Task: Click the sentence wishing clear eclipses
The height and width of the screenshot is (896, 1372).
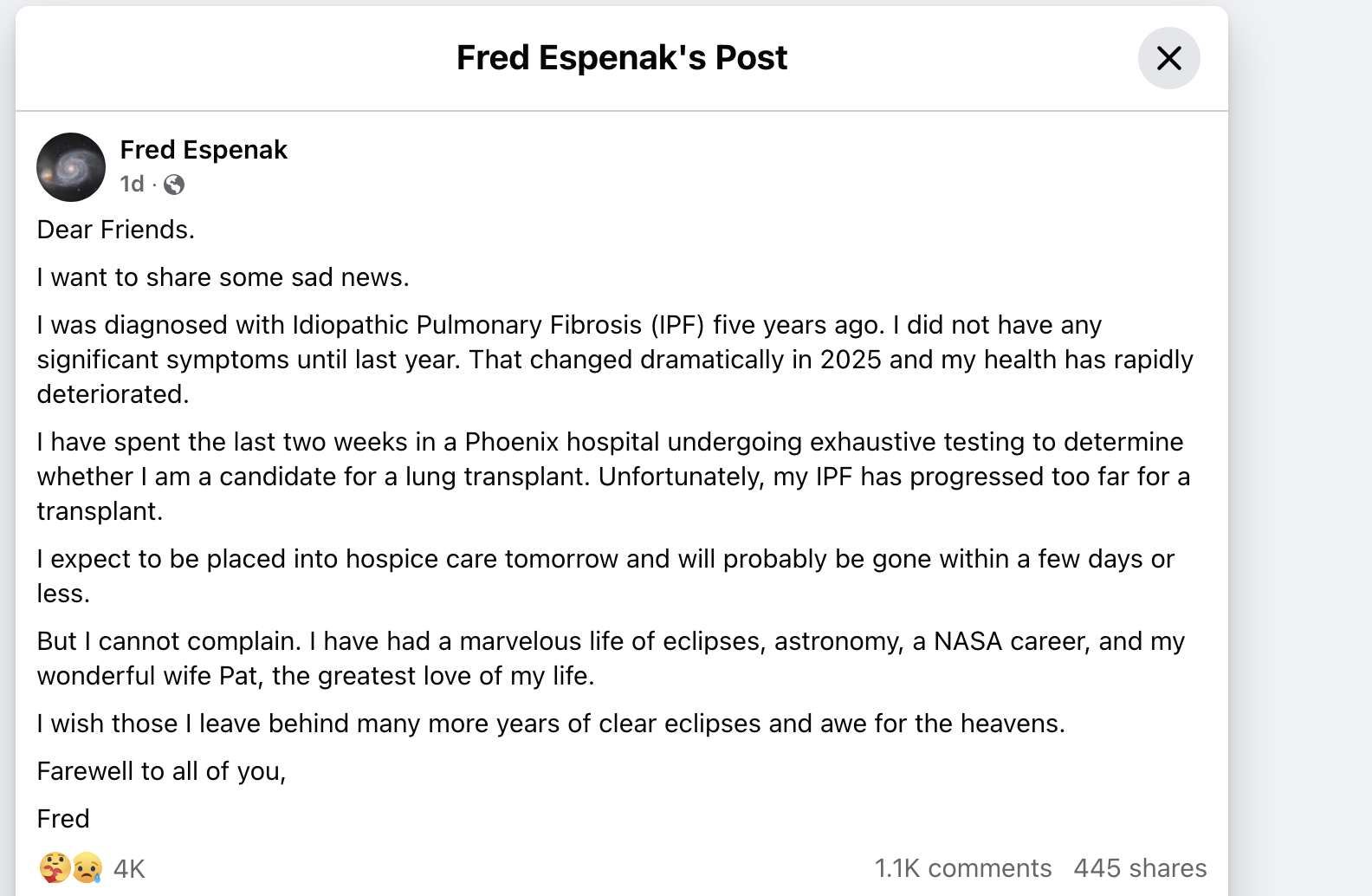Action: 551,724
